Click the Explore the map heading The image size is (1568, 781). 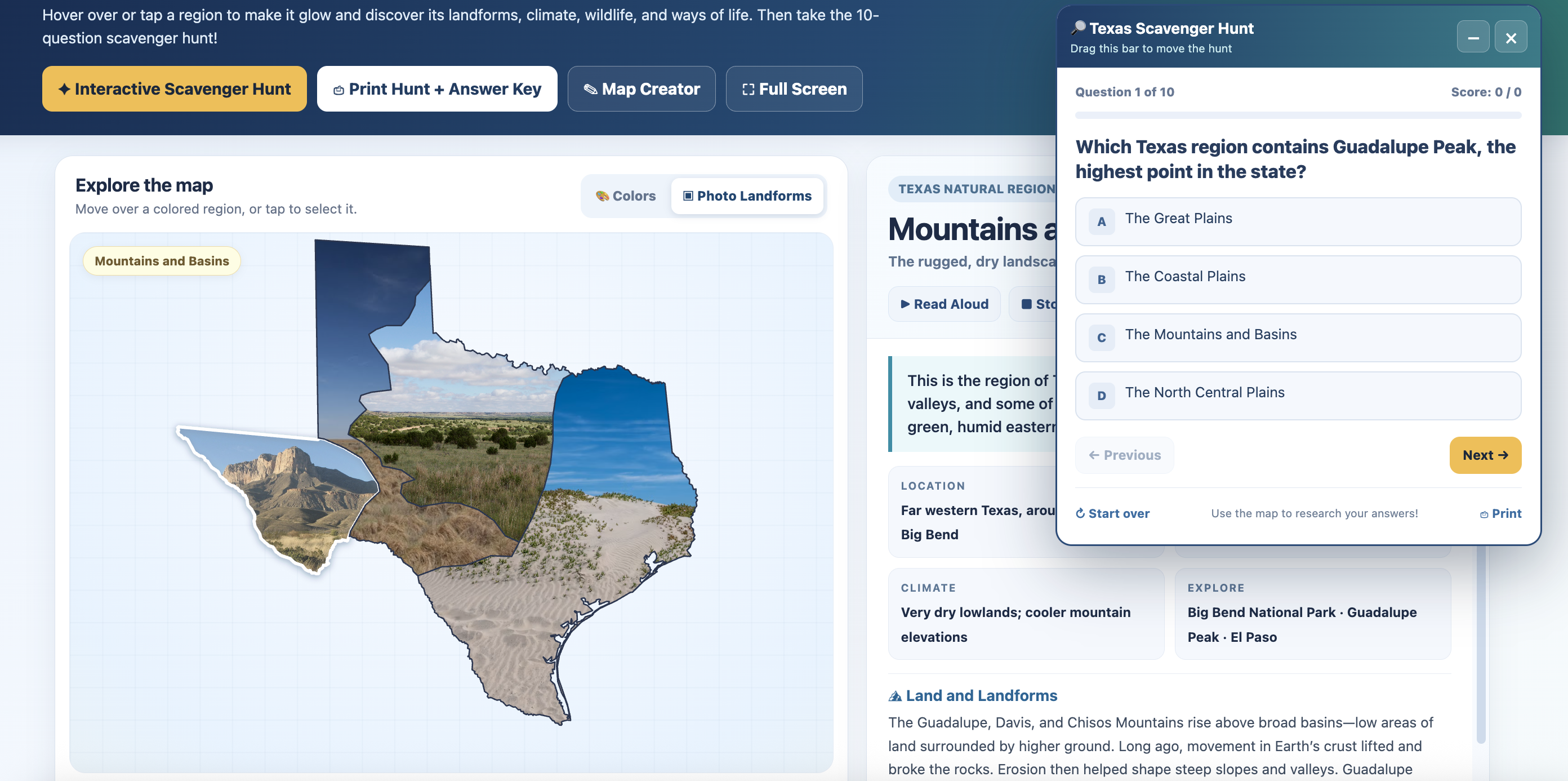144,185
